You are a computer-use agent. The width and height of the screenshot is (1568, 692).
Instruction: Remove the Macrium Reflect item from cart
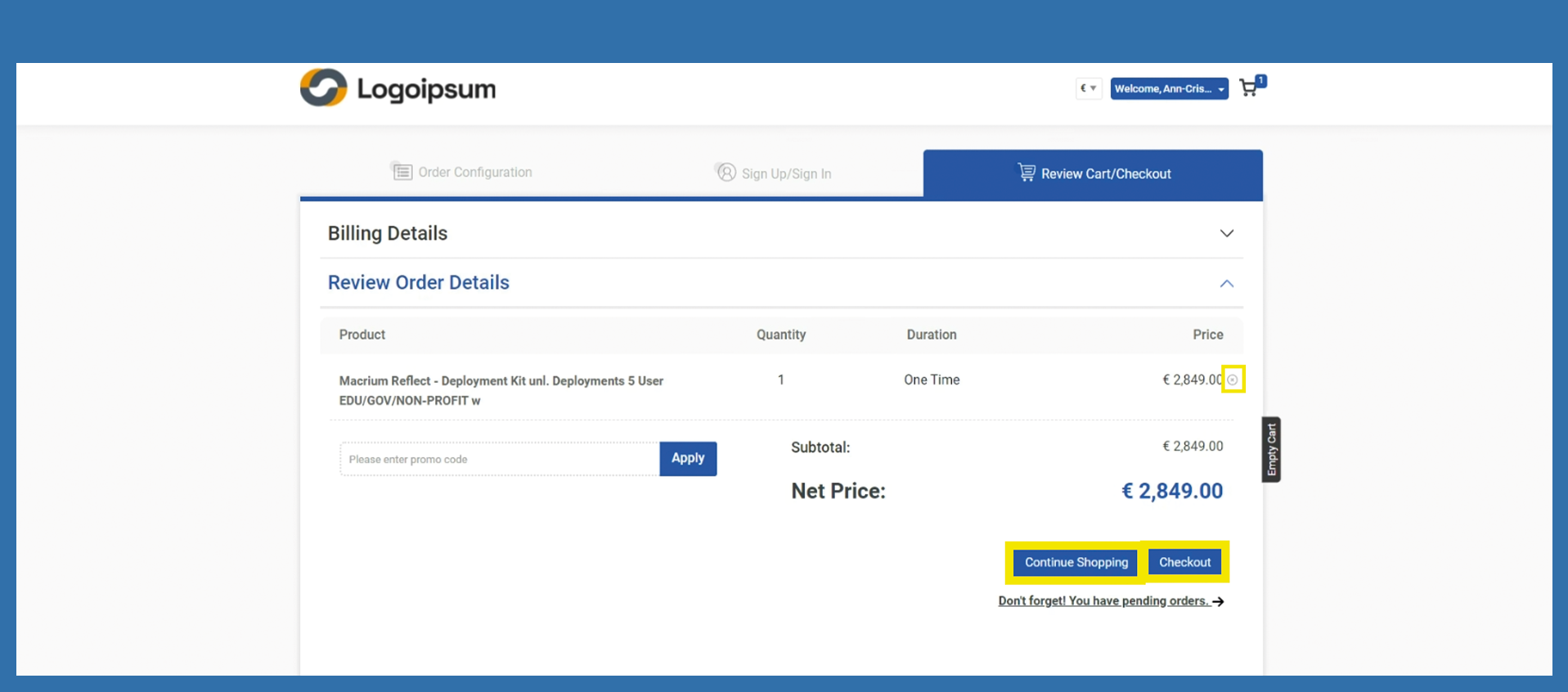1233,380
